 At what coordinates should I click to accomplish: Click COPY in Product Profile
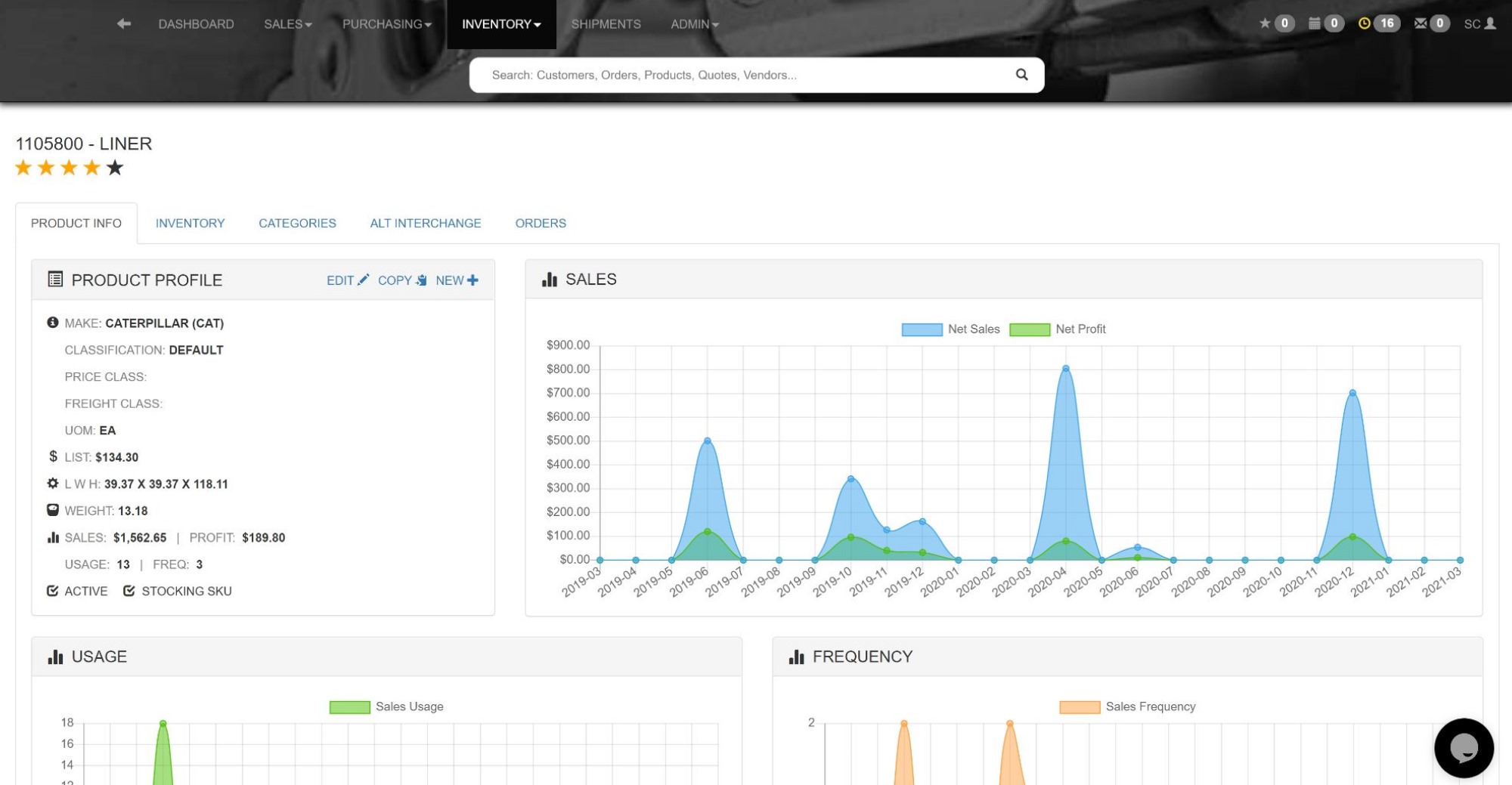pos(402,280)
